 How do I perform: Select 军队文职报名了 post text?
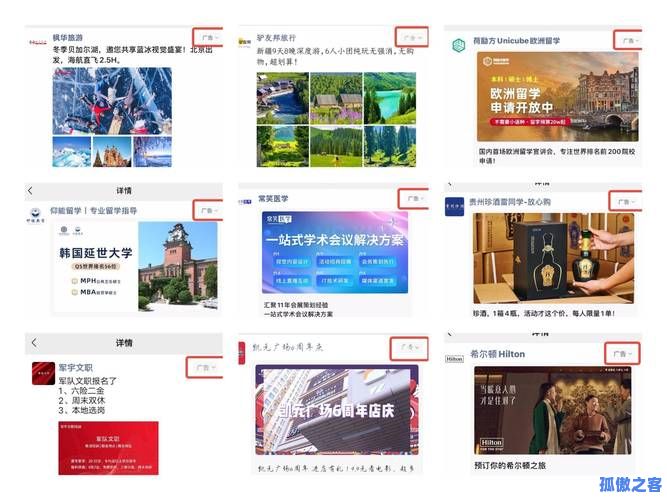pyautogui.click(x=88, y=395)
